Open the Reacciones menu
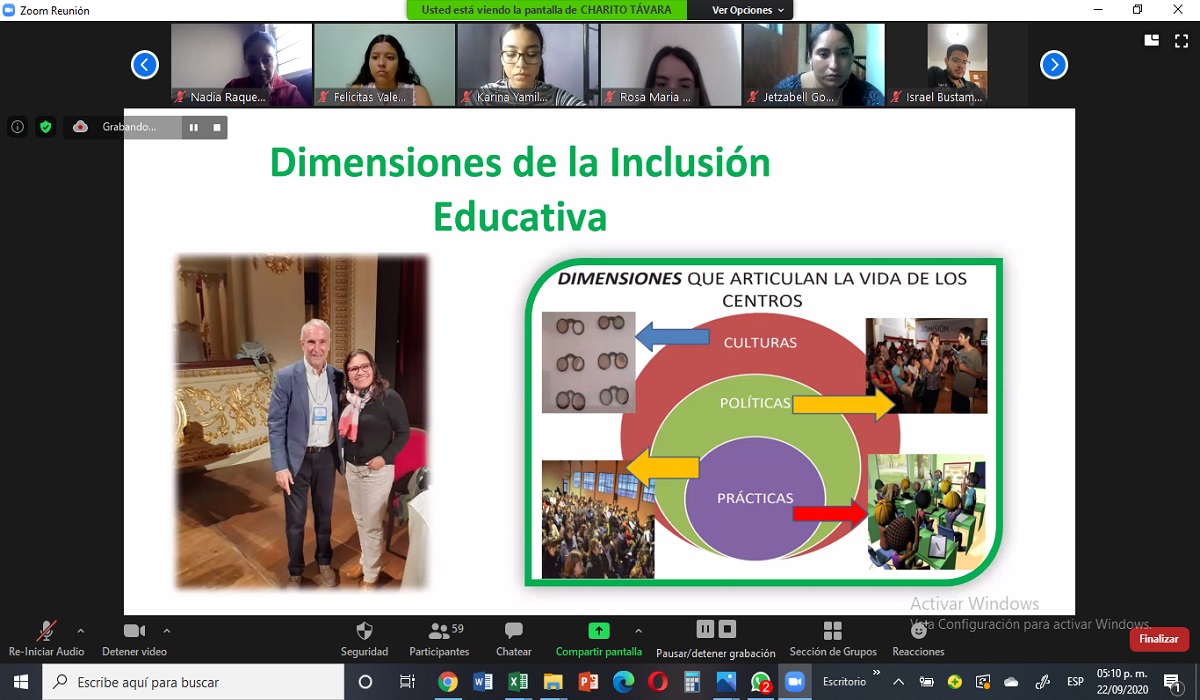The width and height of the screenshot is (1200, 700). click(918, 639)
